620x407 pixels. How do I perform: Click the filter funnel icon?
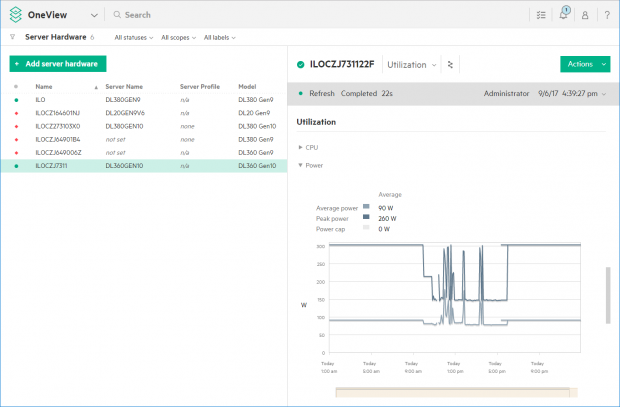point(12,37)
